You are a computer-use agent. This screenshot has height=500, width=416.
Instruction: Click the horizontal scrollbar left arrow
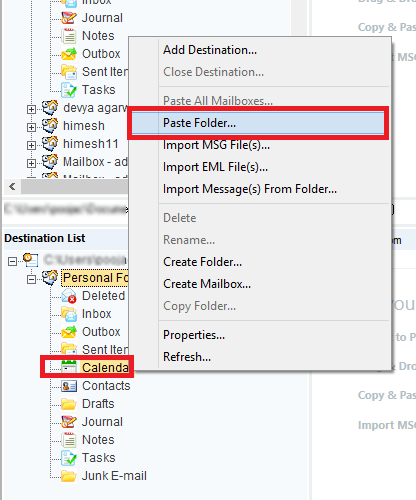click(x=12, y=187)
